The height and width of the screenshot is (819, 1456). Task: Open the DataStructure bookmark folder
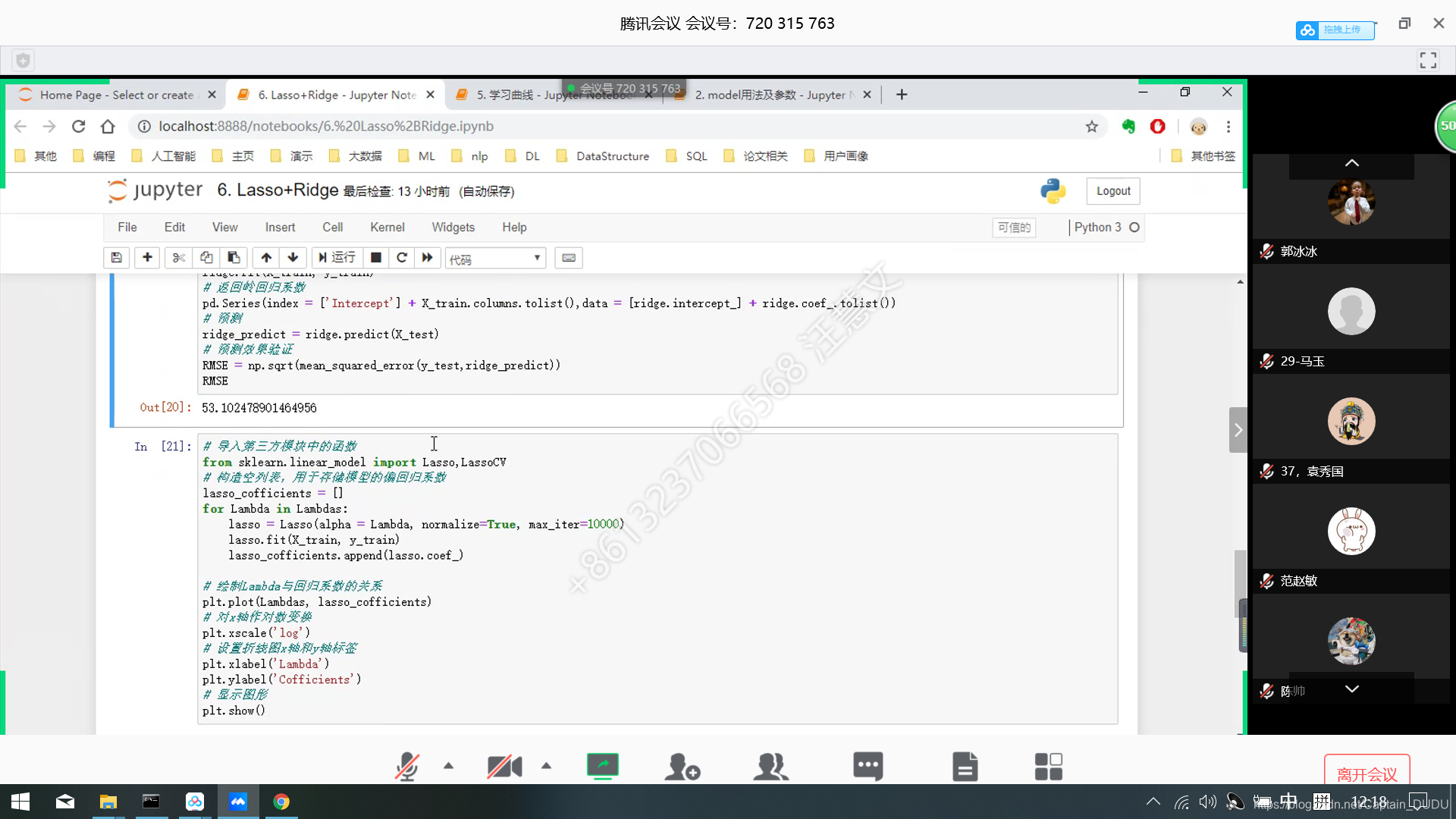point(604,156)
